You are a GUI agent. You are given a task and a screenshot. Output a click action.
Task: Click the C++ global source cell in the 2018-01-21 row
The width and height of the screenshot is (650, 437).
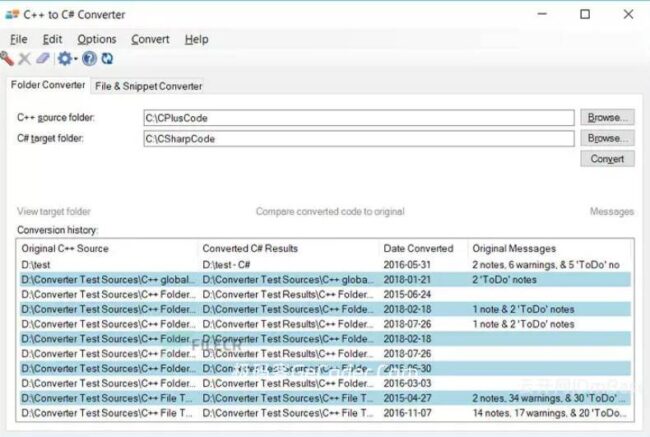(108, 279)
